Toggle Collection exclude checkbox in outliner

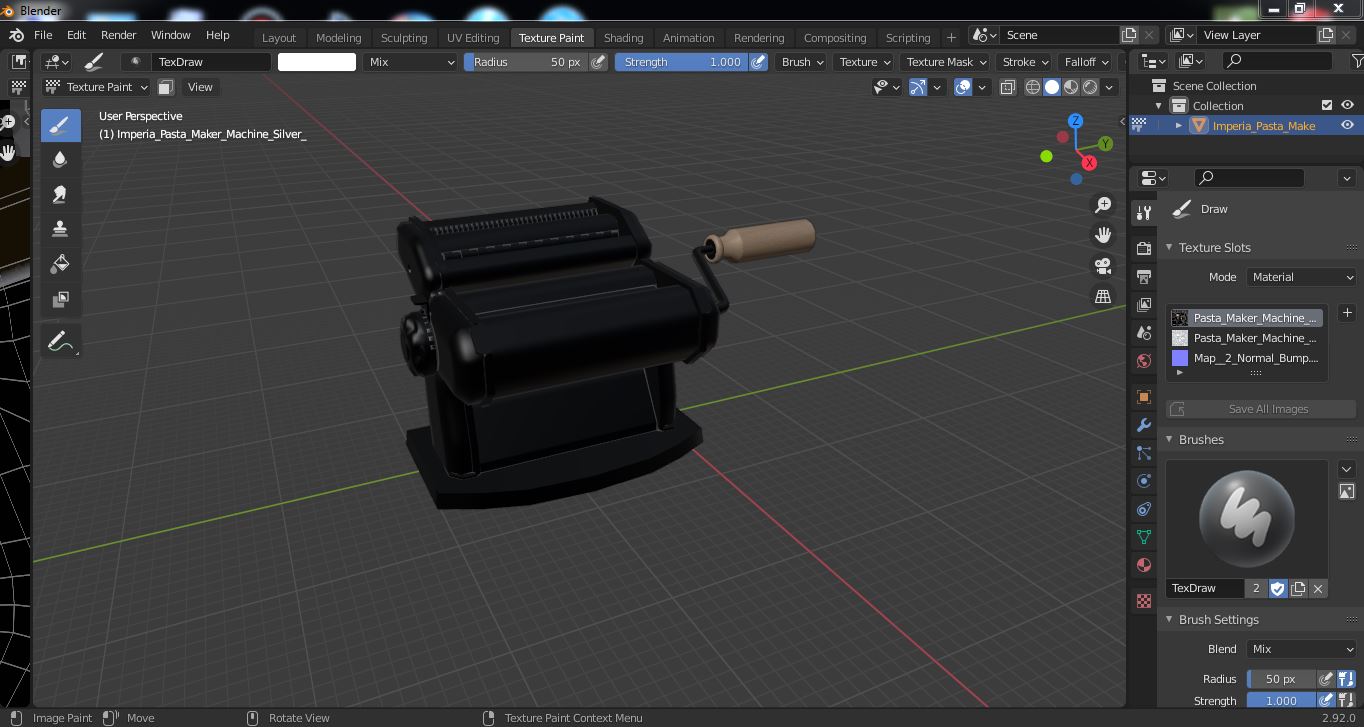[x=1327, y=105]
